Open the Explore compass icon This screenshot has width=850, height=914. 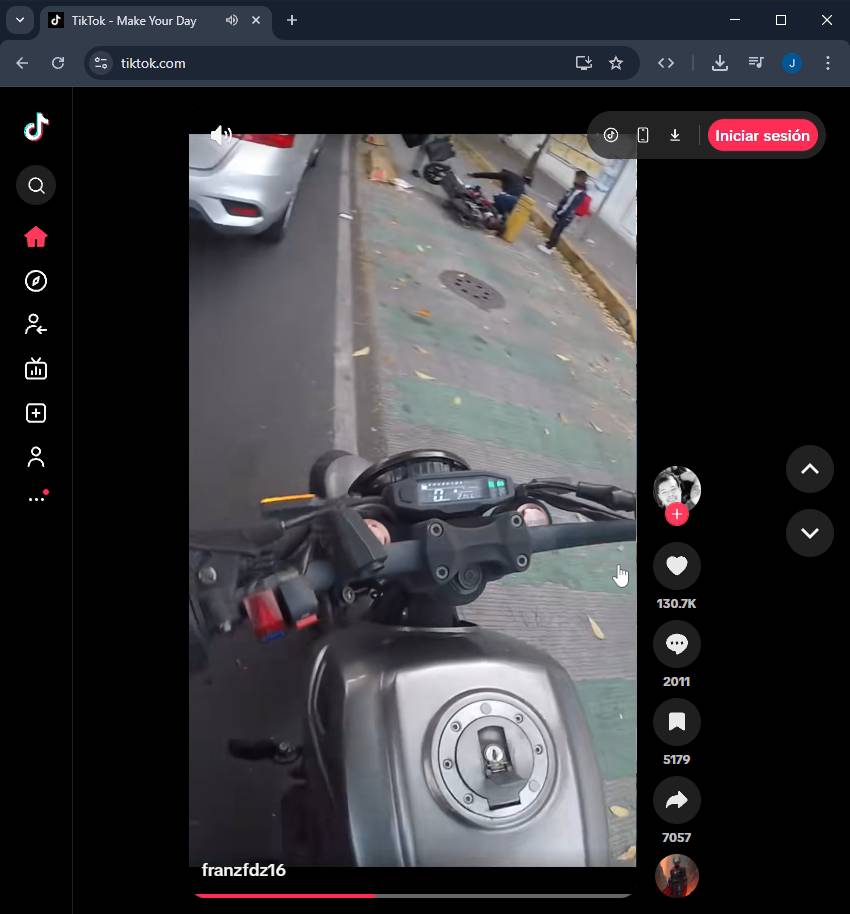[36, 281]
